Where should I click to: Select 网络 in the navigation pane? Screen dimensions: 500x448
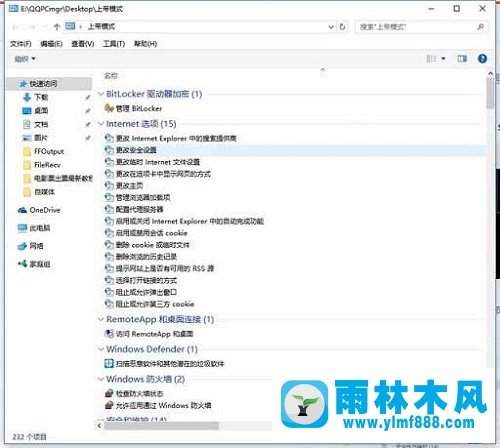coord(30,246)
